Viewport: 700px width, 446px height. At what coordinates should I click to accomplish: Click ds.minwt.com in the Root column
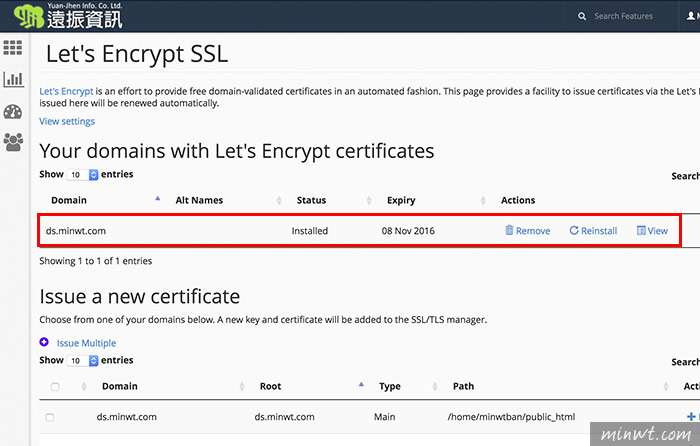(284, 417)
